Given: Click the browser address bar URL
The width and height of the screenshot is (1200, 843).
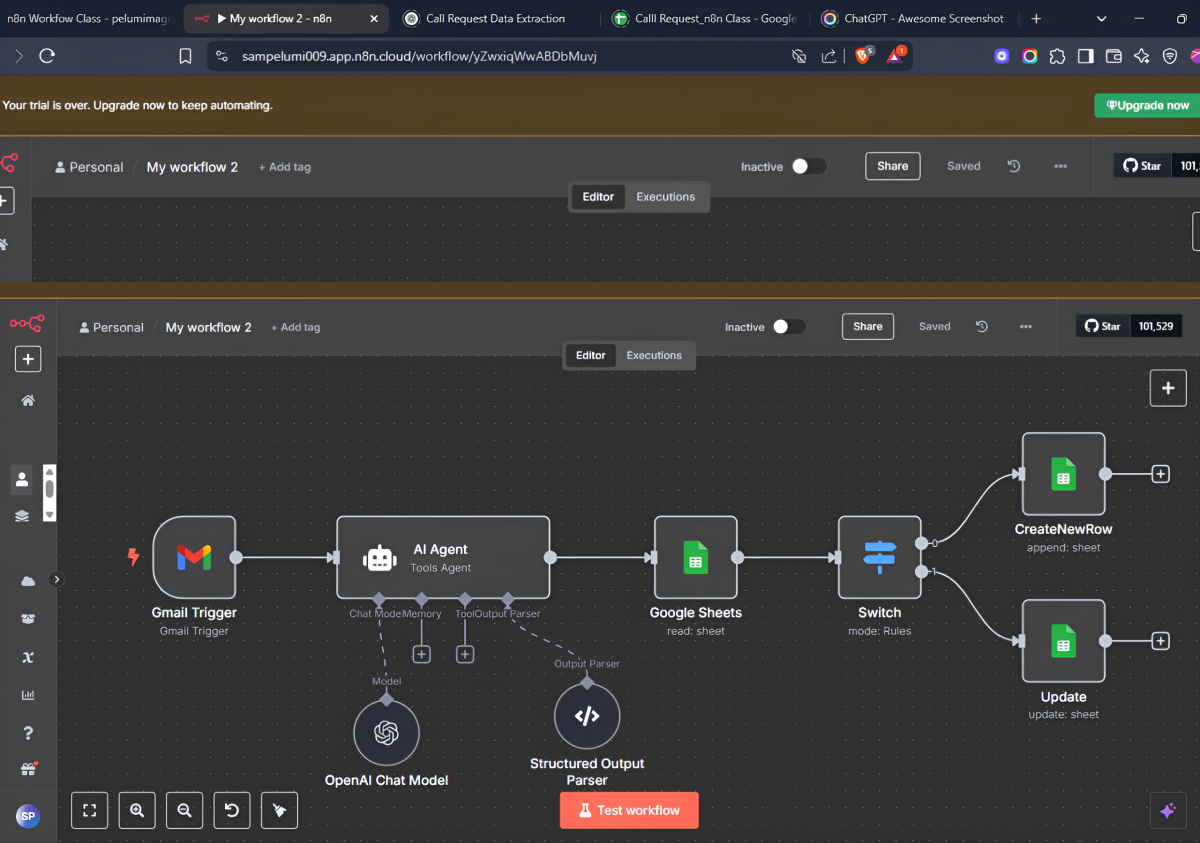Looking at the screenshot, I should [x=419, y=56].
